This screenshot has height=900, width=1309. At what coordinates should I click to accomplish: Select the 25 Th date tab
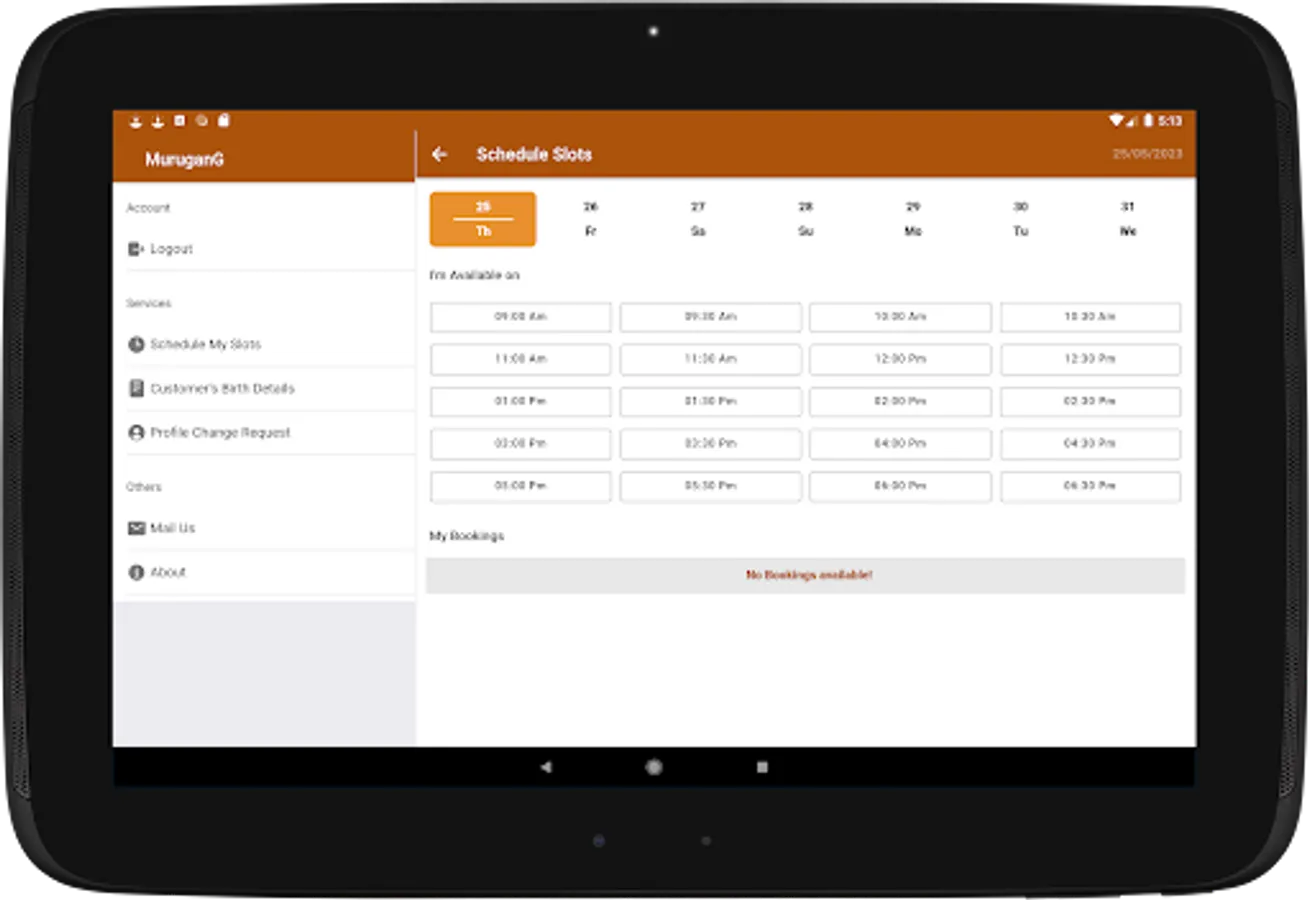point(483,219)
